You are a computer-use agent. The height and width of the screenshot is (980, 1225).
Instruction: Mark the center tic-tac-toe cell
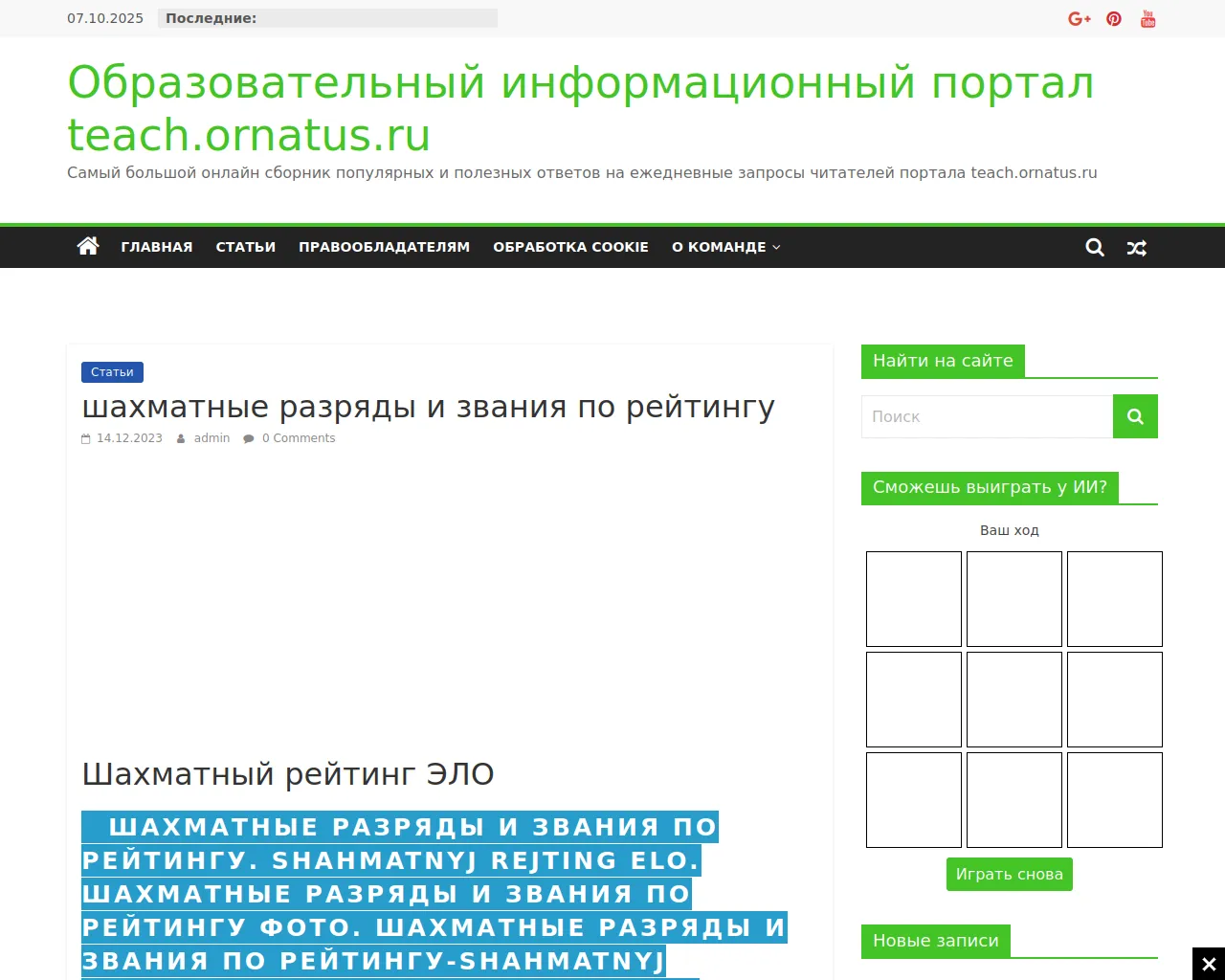pyautogui.click(x=1014, y=700)
